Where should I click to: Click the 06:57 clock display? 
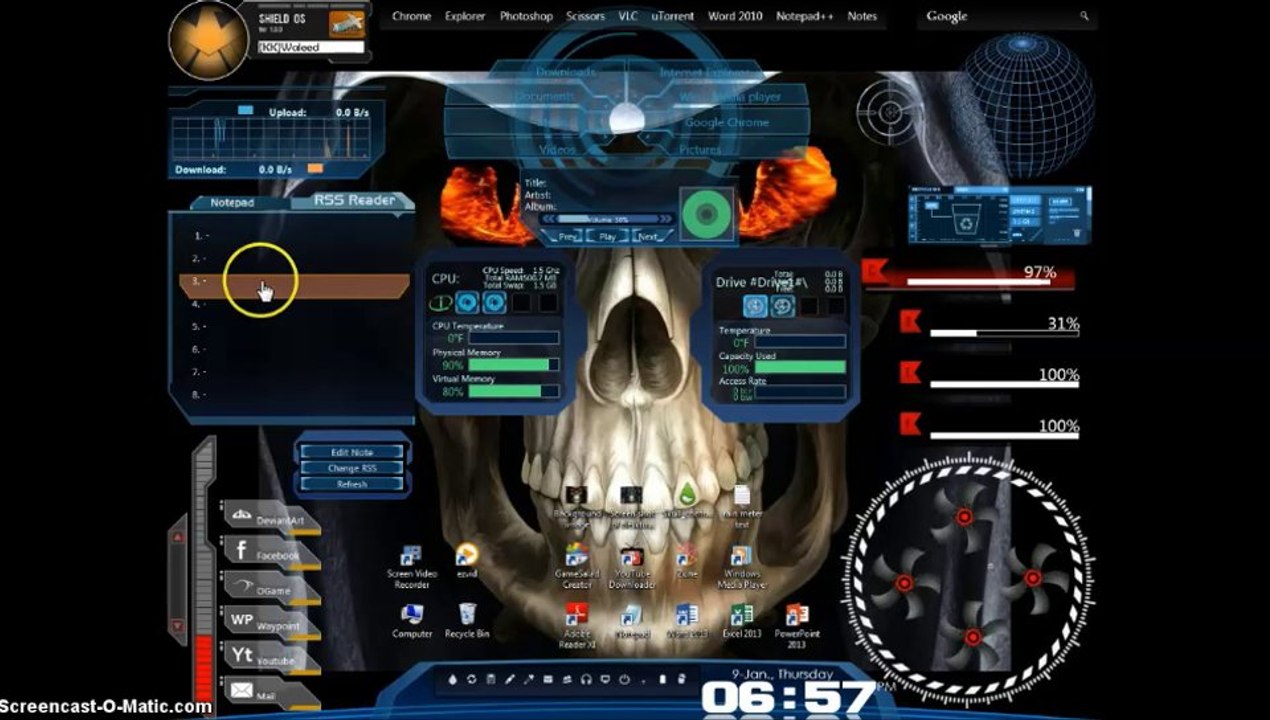(x=787, y=698)
